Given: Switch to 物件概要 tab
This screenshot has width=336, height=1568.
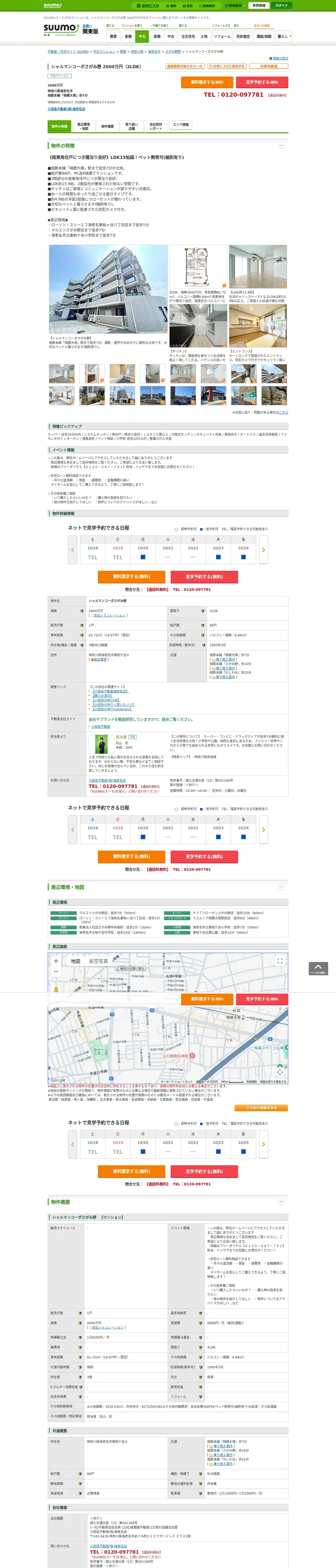Looking at the screenshot, I should [x=107, y=126].
